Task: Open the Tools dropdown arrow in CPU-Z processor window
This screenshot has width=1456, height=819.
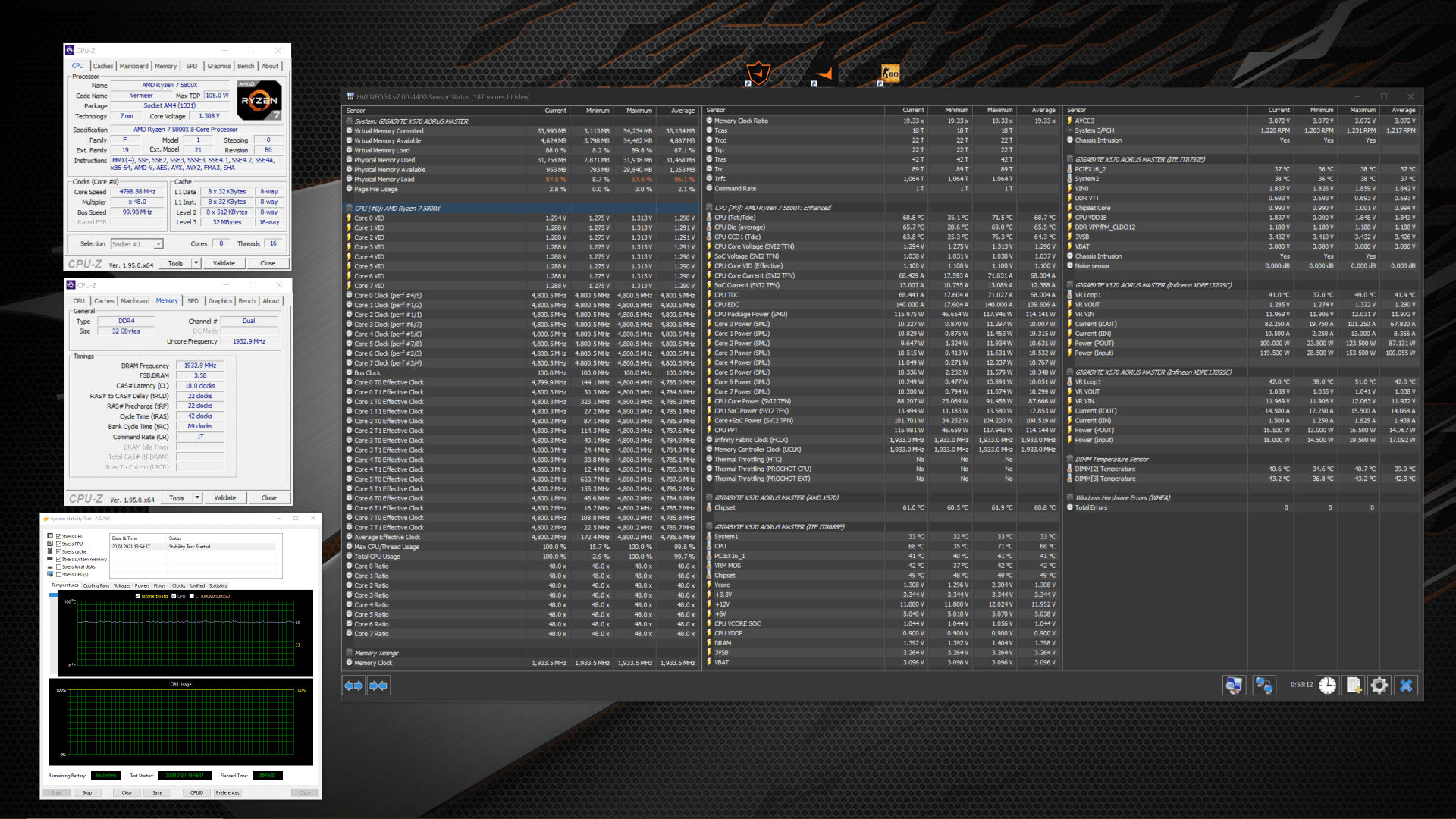Action: point(196,263)
